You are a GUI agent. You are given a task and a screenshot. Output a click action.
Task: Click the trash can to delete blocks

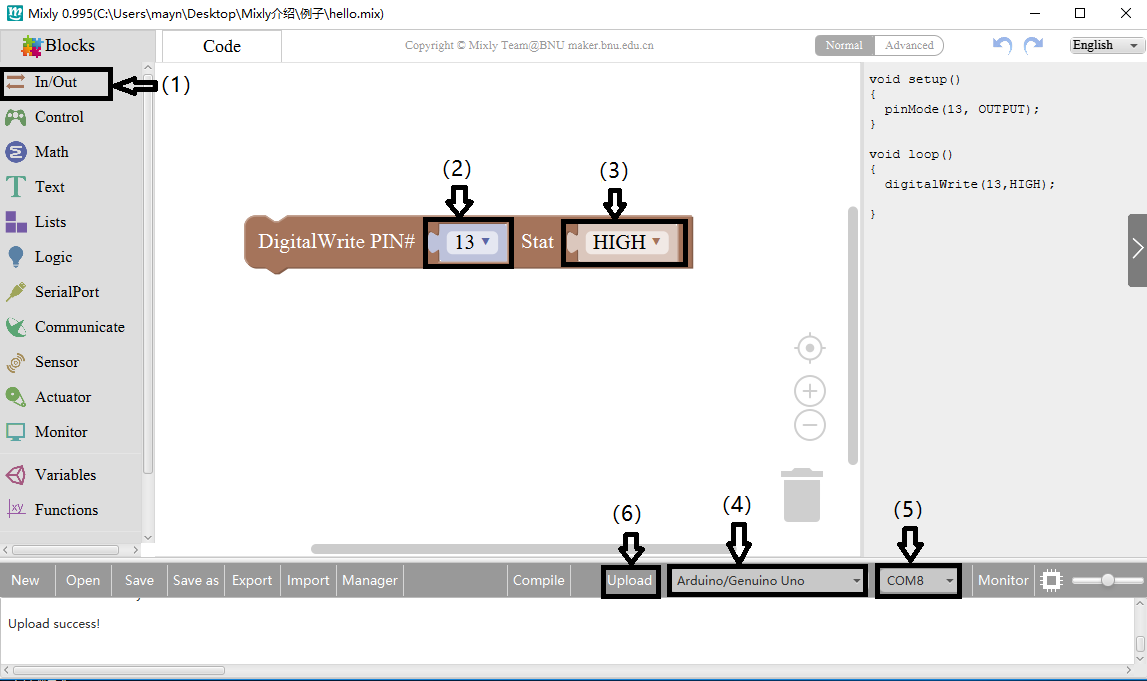[x=801, y=493]
